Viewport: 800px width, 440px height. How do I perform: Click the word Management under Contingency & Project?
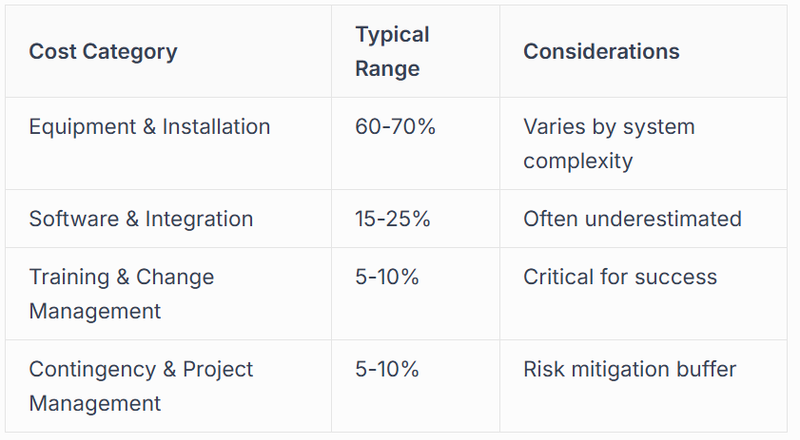[95, 404]
